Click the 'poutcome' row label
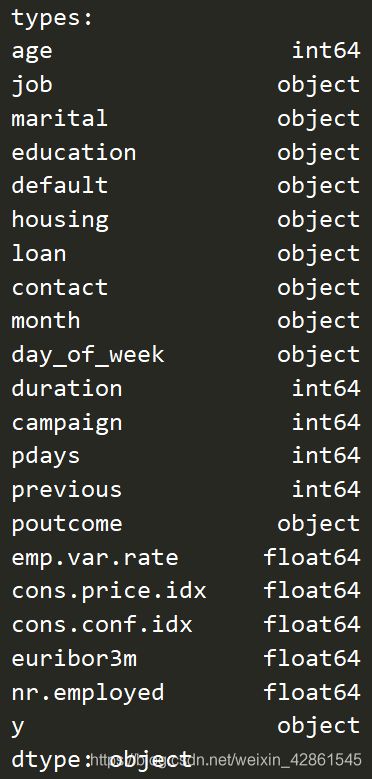The height and width of the screenshot is (779, 372). [x=67, y=524]
